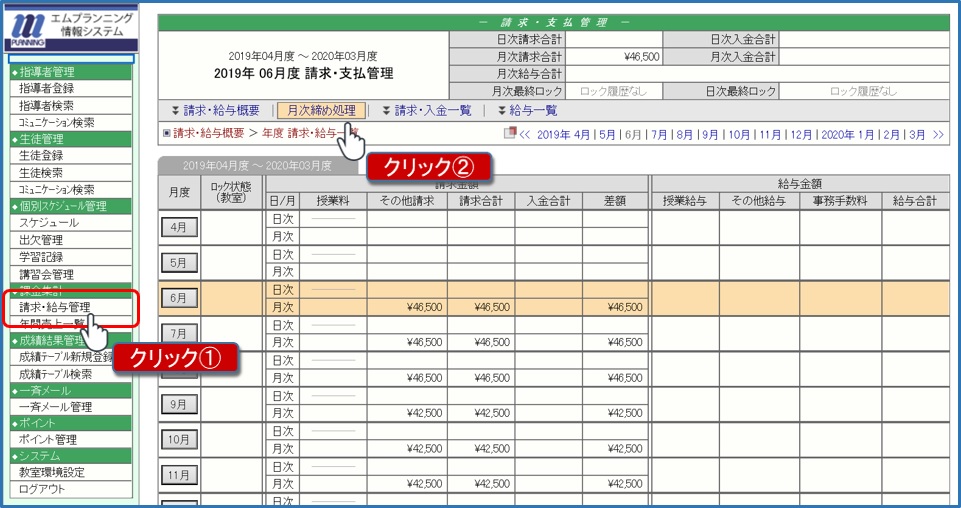The width and height of the screenshot is (961, 508).
Task: Jump to 2020年 1月 link
Action: [x=850, y=134]
